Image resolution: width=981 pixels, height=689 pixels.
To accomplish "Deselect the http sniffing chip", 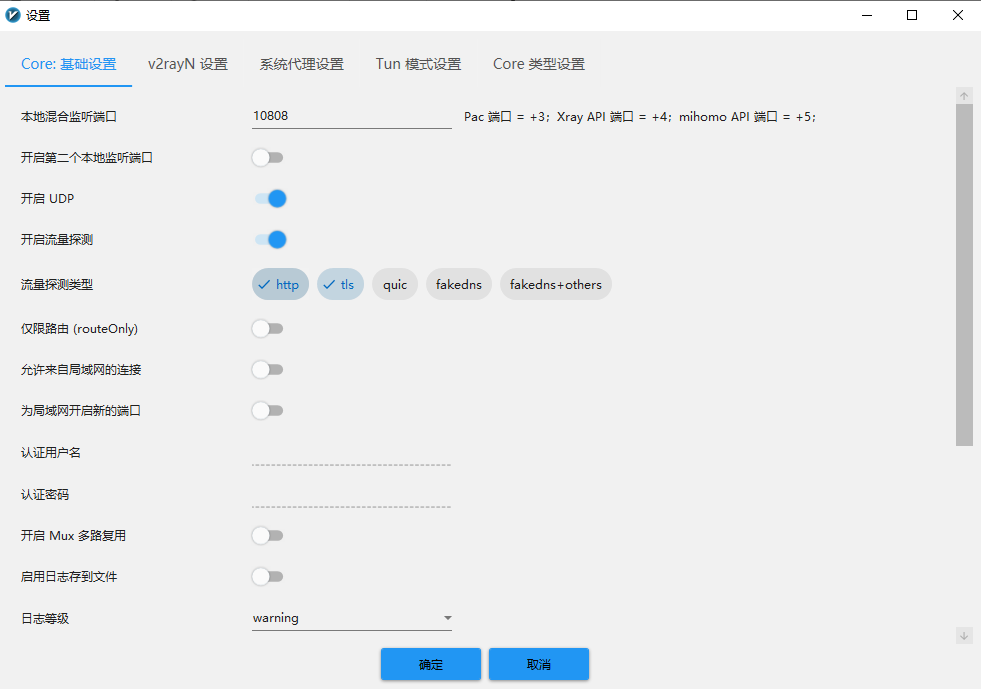I will pos(280,284).
